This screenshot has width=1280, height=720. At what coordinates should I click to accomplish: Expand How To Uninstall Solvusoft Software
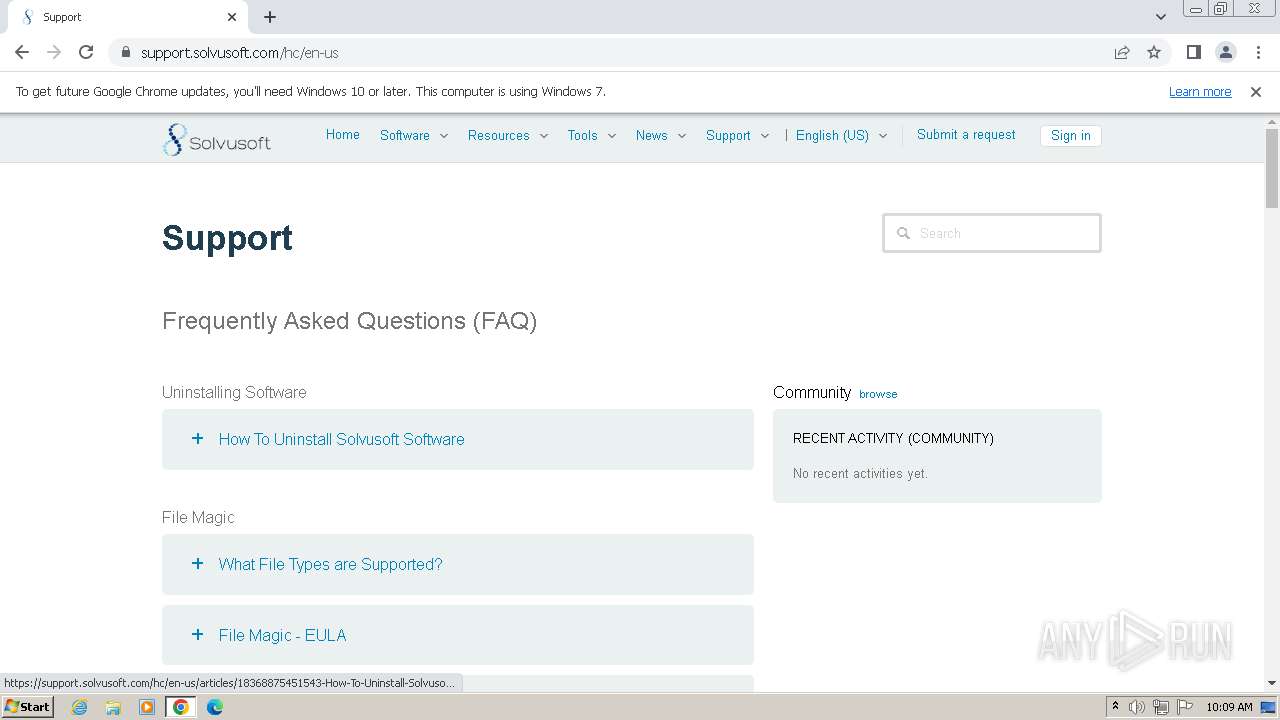point(197,439)
